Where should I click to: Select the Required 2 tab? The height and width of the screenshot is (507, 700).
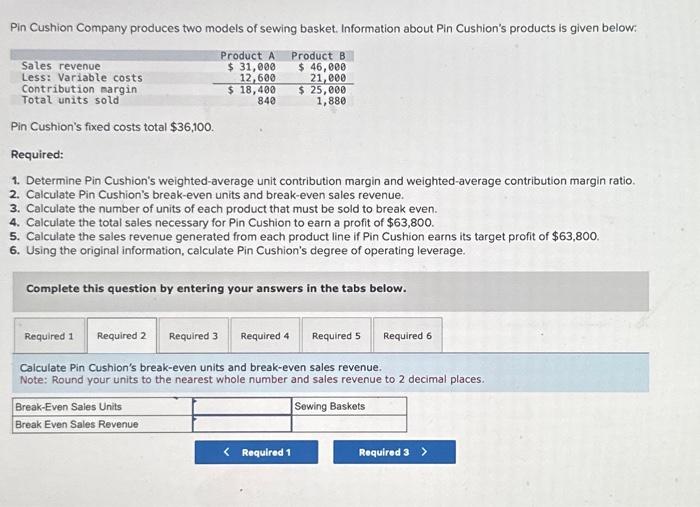click(121, 336)
